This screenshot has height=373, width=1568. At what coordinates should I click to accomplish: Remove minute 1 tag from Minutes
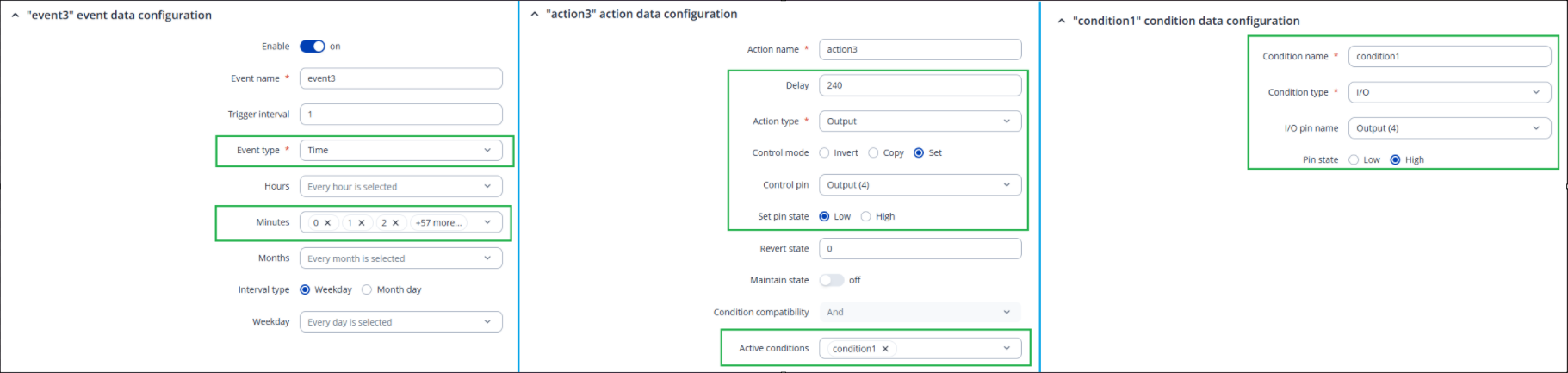[x=362, y=223]
